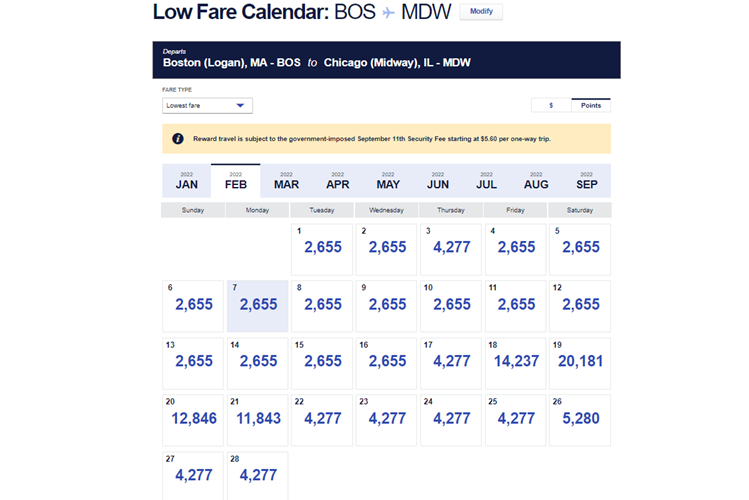Choose the SEP 2022 month tab

click(x=587, y=181)
